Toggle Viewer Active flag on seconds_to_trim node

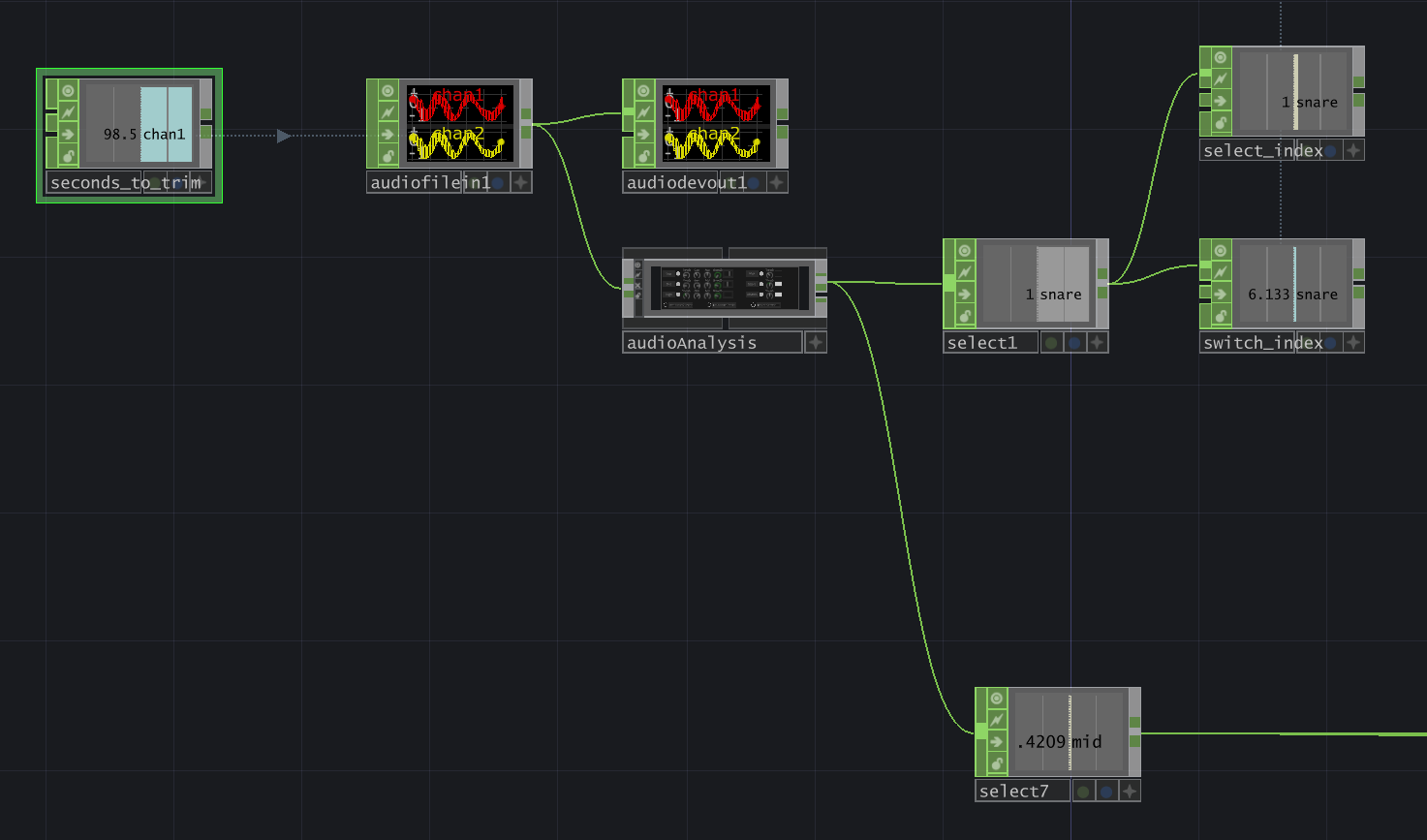click(x=68, y=91)
